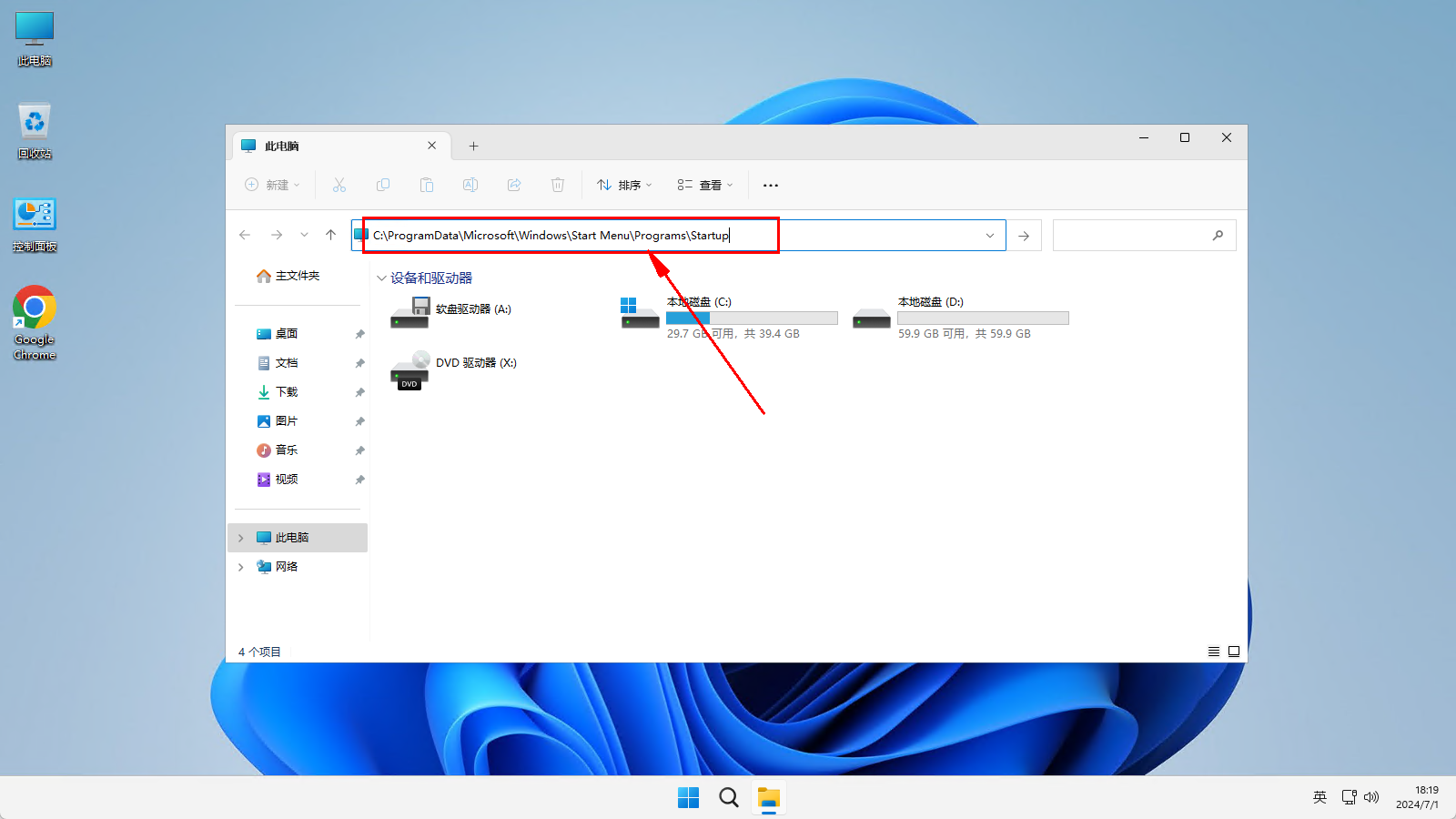Click the Share icon in toolbar
This screenshot has width=1456, height=819.
[x=514, y=185]
